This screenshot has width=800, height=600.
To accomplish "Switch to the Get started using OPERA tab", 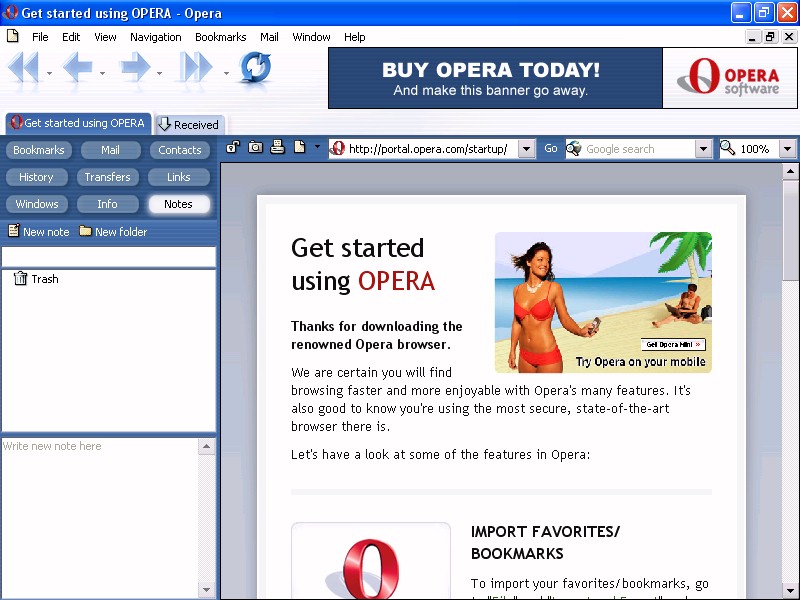I will 79,123.
